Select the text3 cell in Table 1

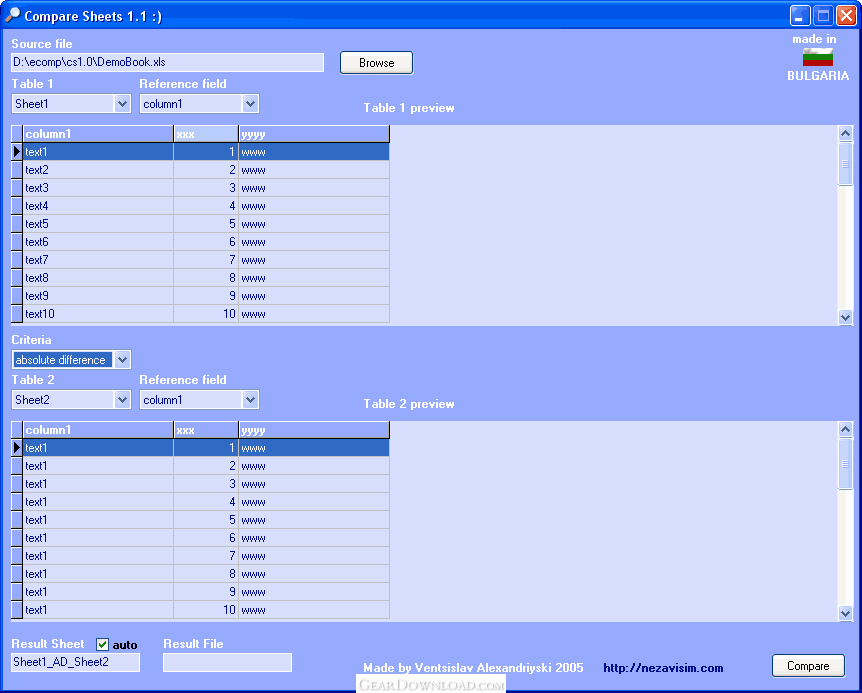click(98, 188)
